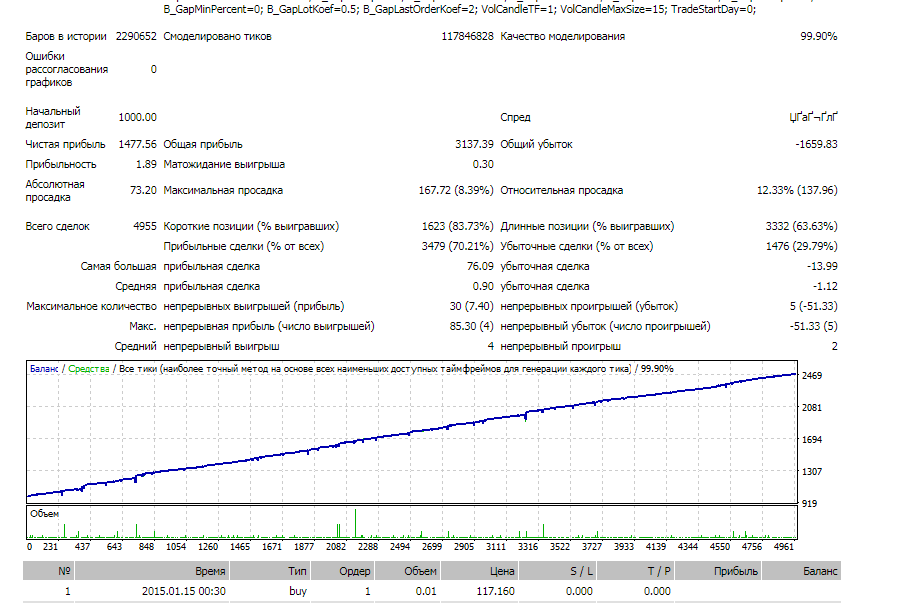Click the net profit value 1477.56
Image resolution: width=899 pixels, height=603 pixels.
(137, 144)
